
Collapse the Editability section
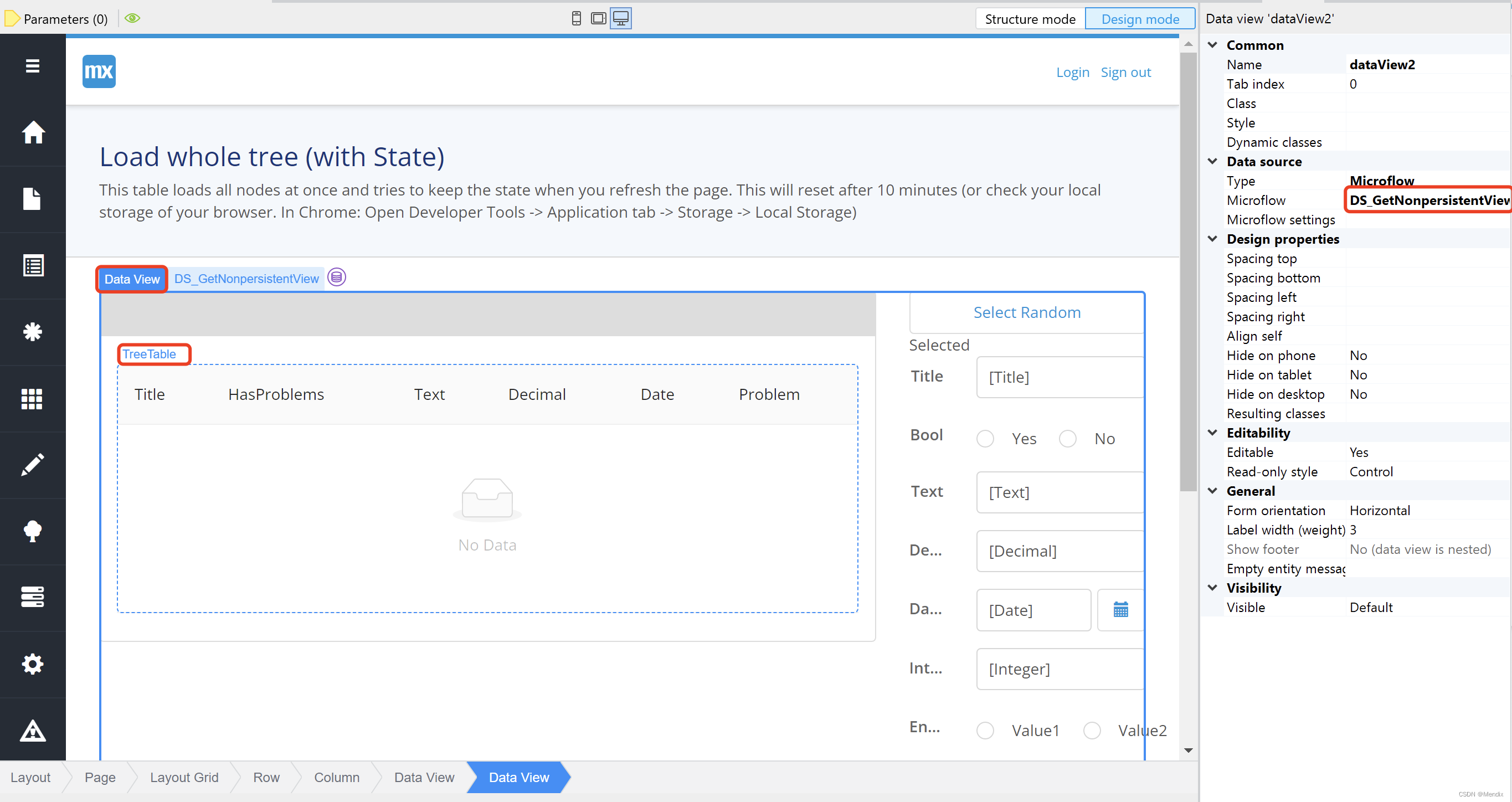point(1213,432)
